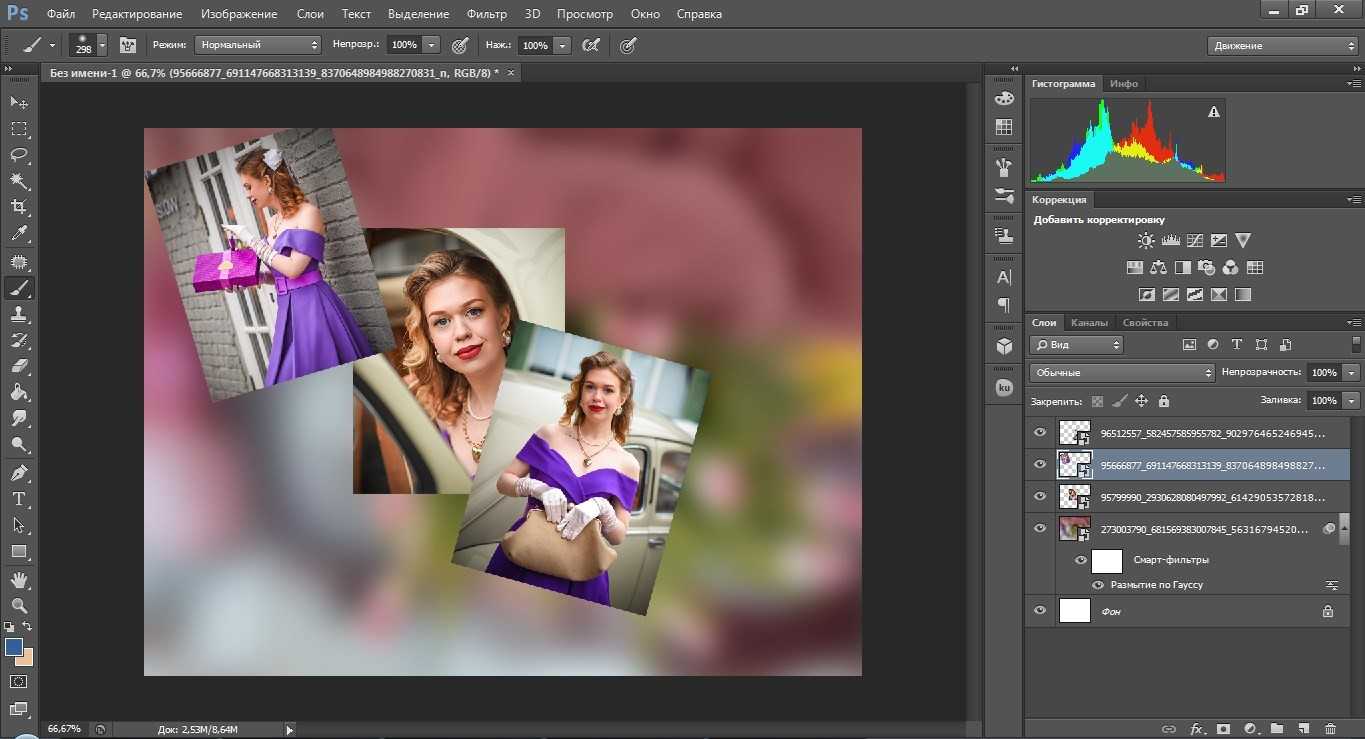The height and width of the screenshot is (739, 1365).
Task: Open the Движение workspace dropdown
Action: (x=1283, y=46)
